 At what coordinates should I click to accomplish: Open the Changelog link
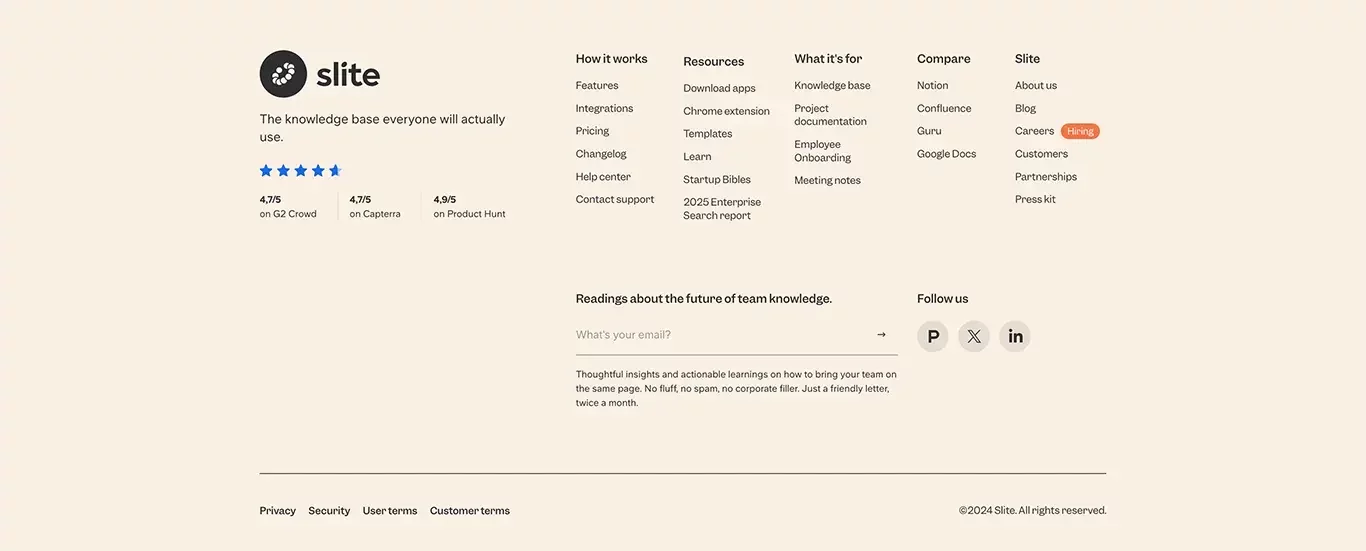point(601,154)
